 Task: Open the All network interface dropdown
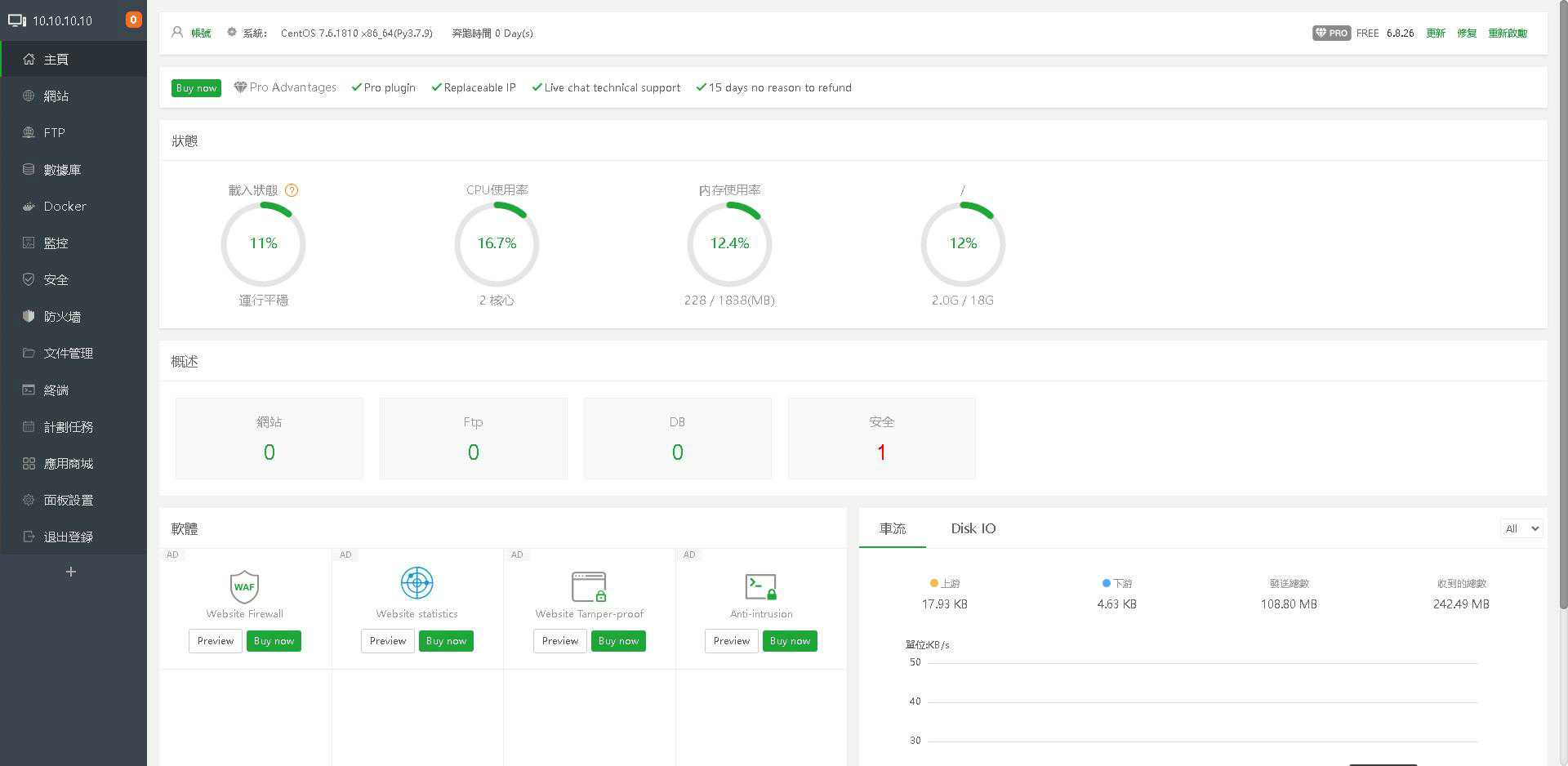coord(1521,528)
